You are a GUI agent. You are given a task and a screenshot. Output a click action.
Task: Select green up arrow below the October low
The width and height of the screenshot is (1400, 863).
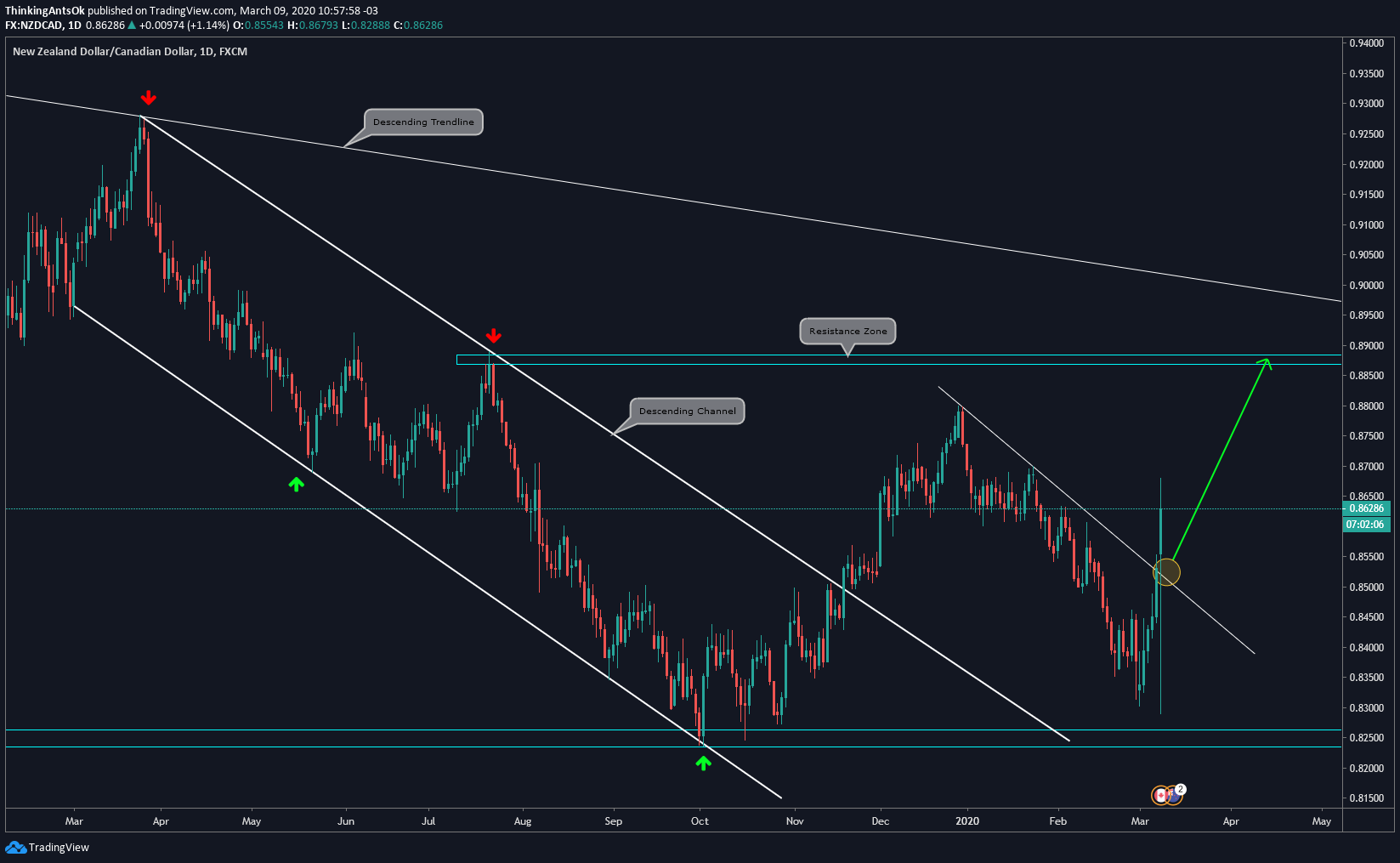[703, 763]
